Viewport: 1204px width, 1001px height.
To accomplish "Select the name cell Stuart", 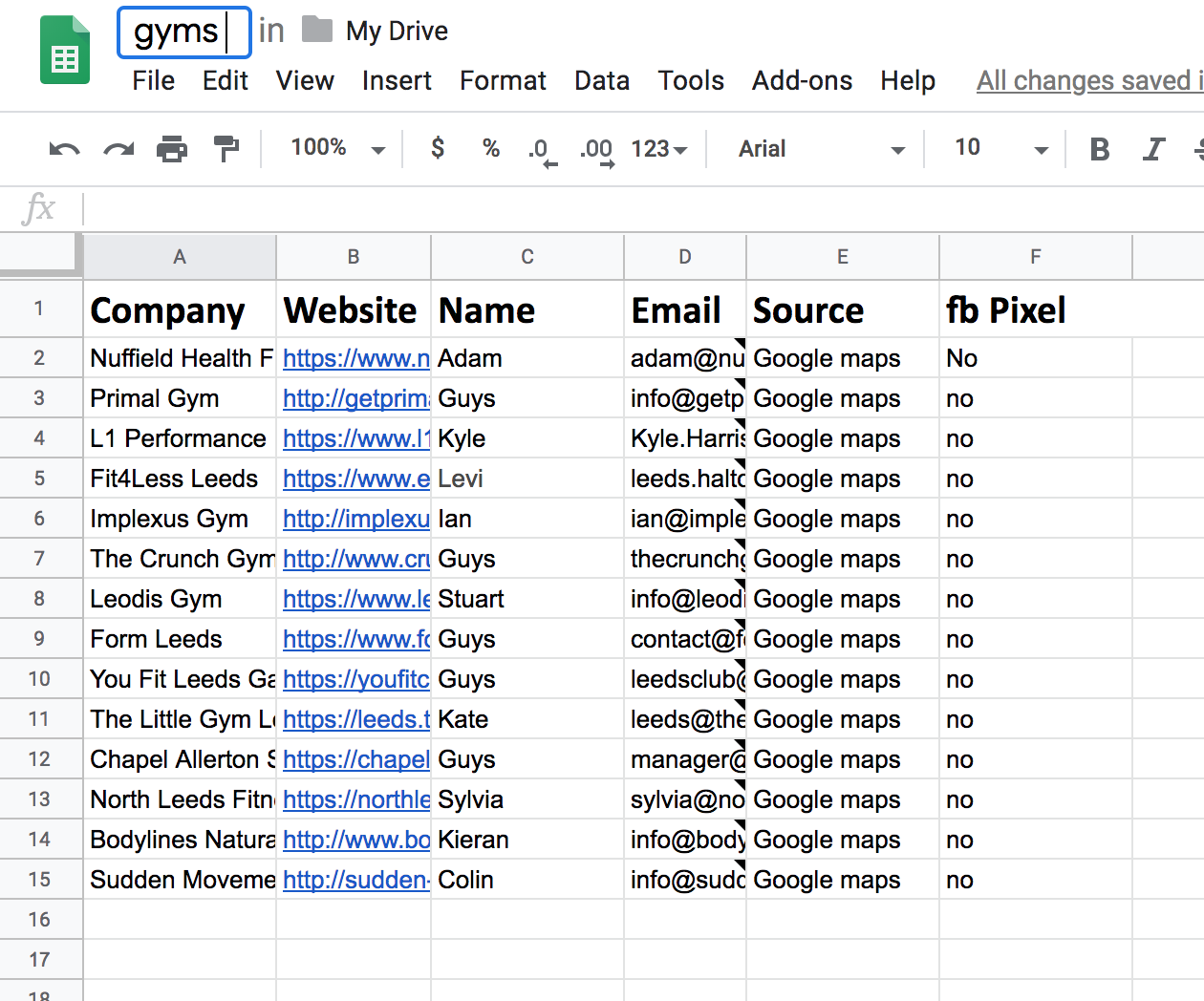I will tap(527, 599).
